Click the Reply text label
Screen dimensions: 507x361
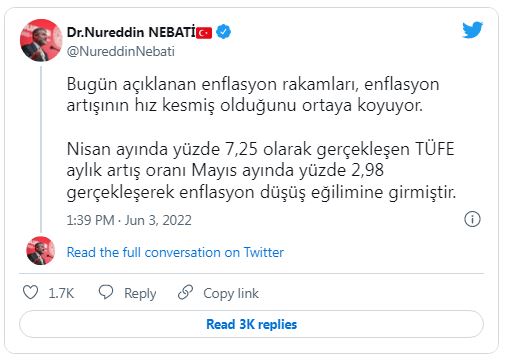click(x=140, y=293)
